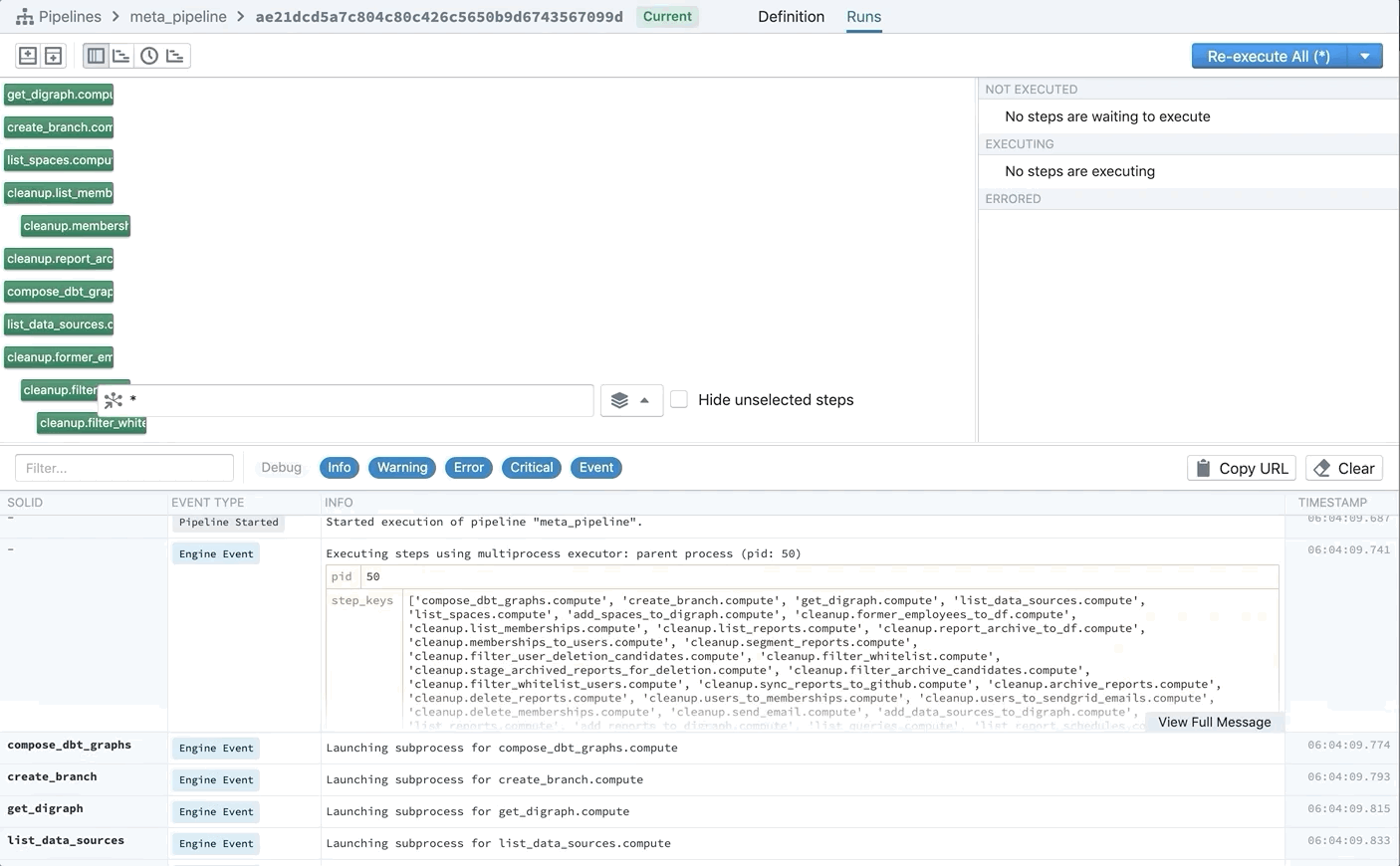Select the list_data_sources step bar
1400x866 pixels.
tap(59, 325)
